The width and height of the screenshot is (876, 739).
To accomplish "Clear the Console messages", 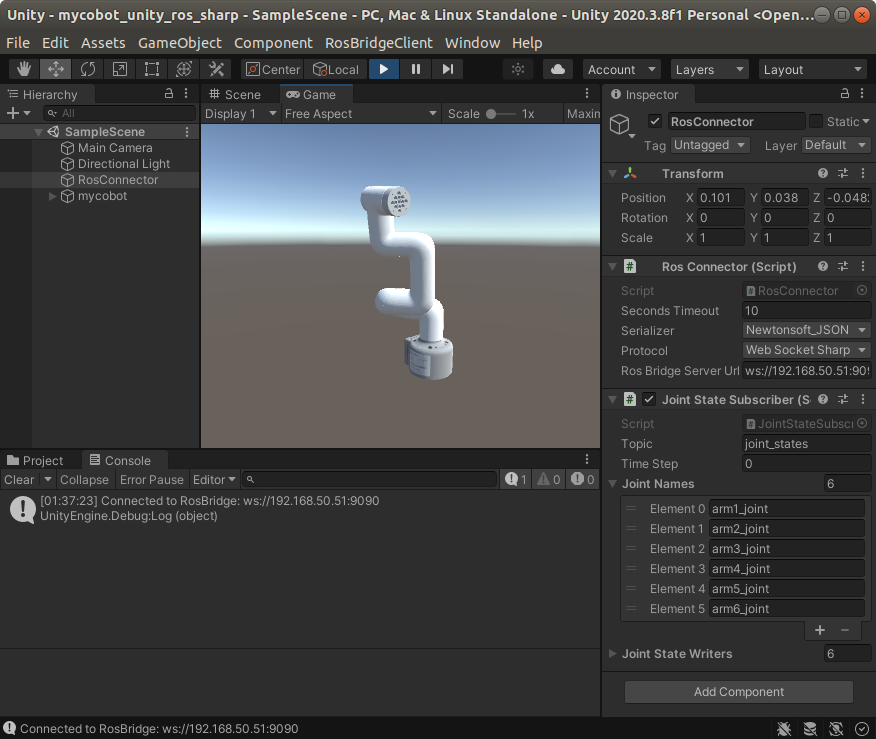I will click(18, 479).
